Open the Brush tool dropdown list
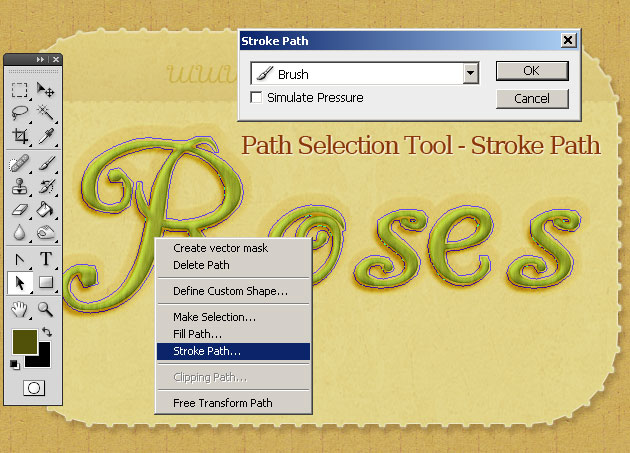Image resolution: width=630 pixels, height=453 pixels. pyautogui.click(x=469, y=74)
